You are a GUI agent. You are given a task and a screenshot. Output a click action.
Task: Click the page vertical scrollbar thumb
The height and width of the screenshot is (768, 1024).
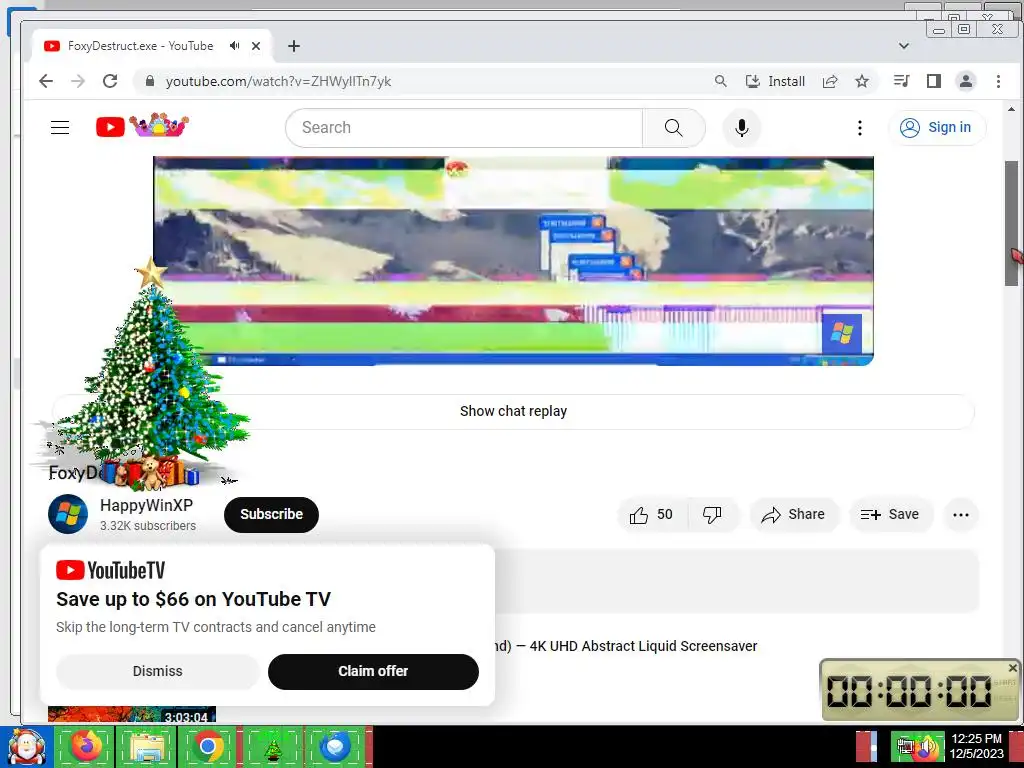(1011, 222)
